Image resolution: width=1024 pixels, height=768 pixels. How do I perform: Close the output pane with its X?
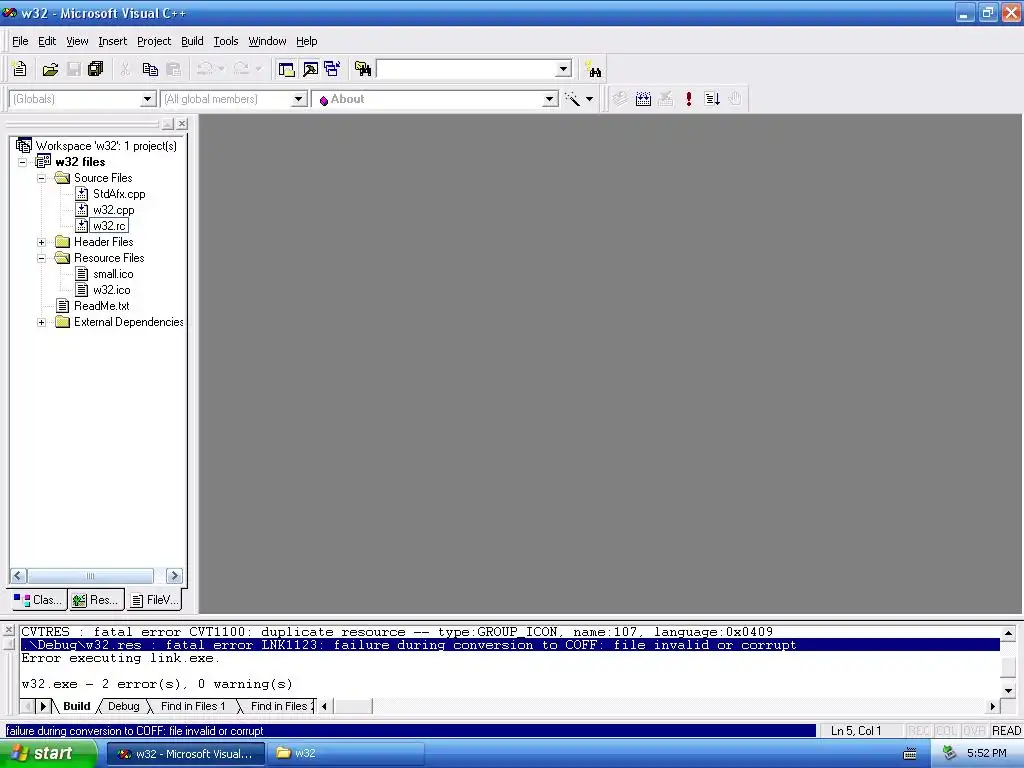click(9, 630)
